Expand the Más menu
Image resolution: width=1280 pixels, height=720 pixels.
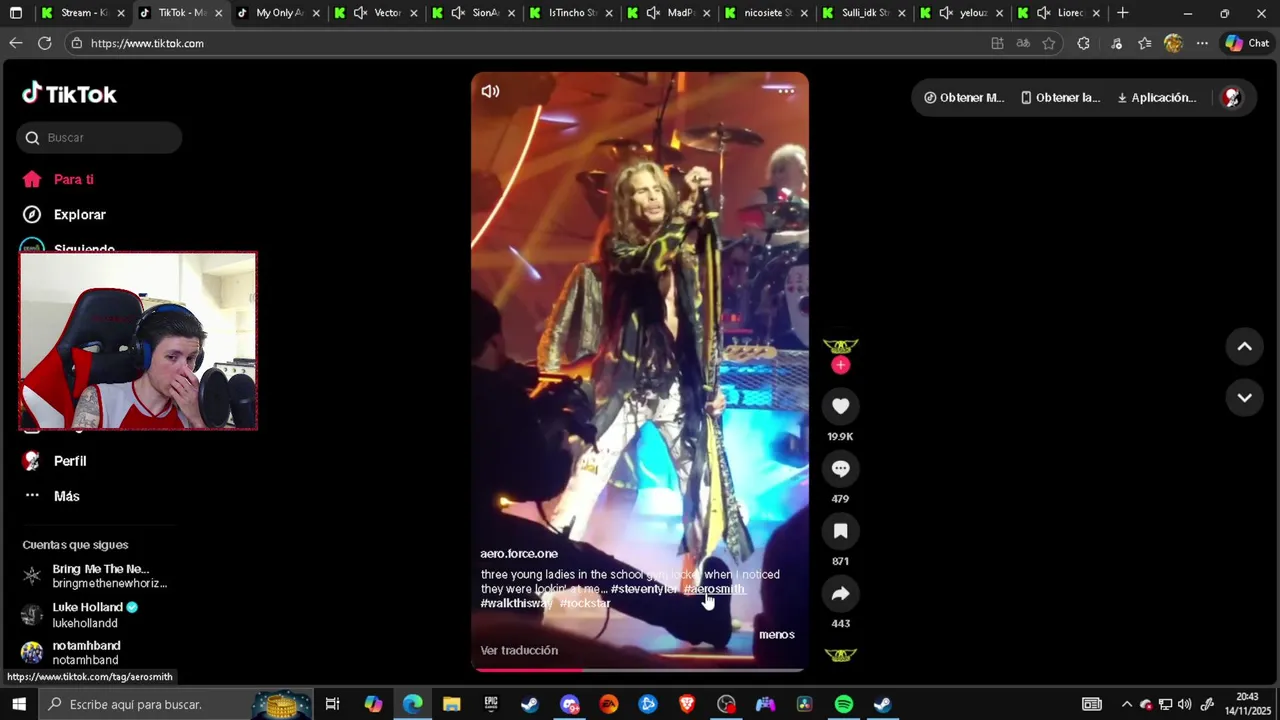[66, 496]
